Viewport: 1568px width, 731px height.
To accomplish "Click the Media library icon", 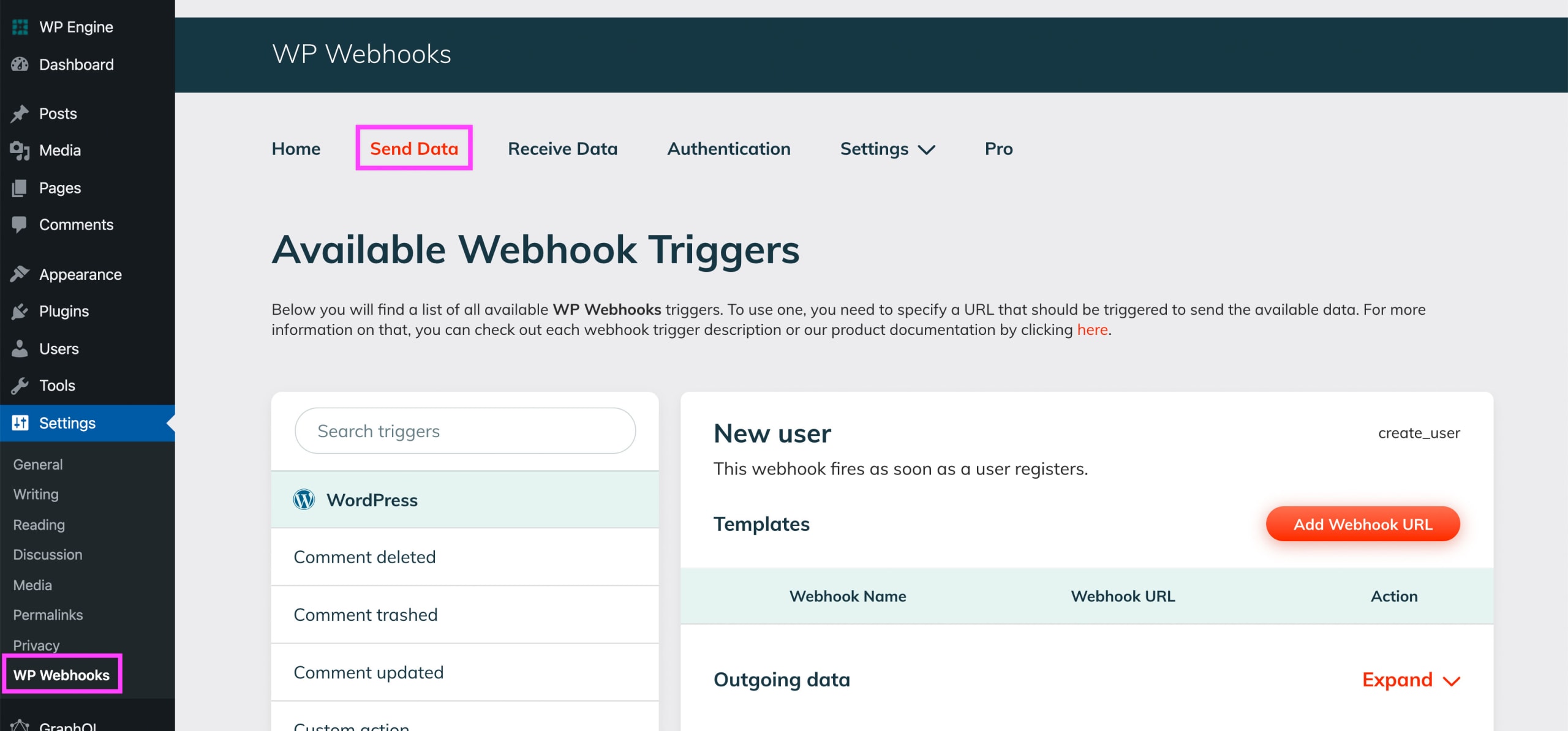I will tap(20, 151).
